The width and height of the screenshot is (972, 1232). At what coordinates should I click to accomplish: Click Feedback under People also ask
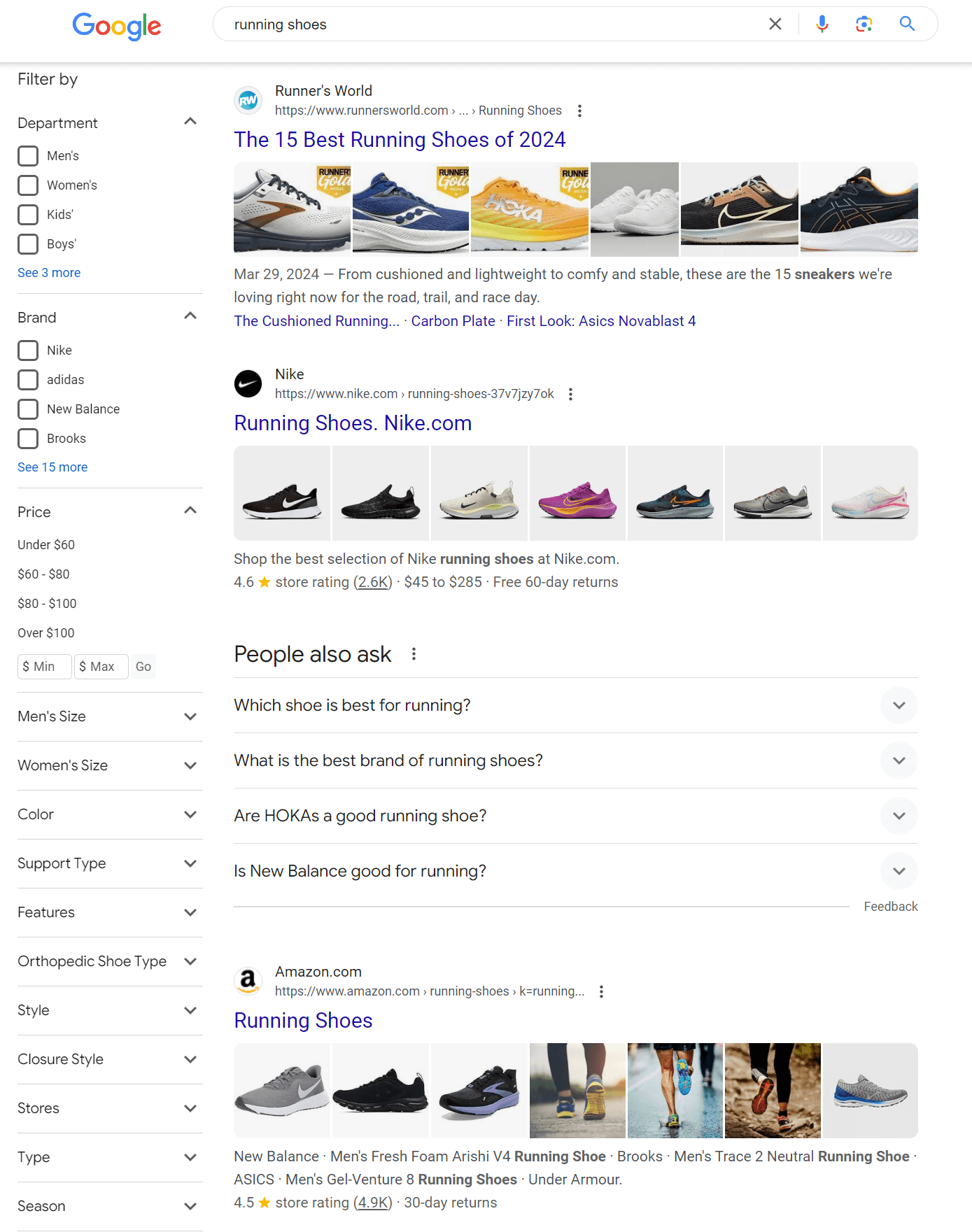click(x=890, y=907)
